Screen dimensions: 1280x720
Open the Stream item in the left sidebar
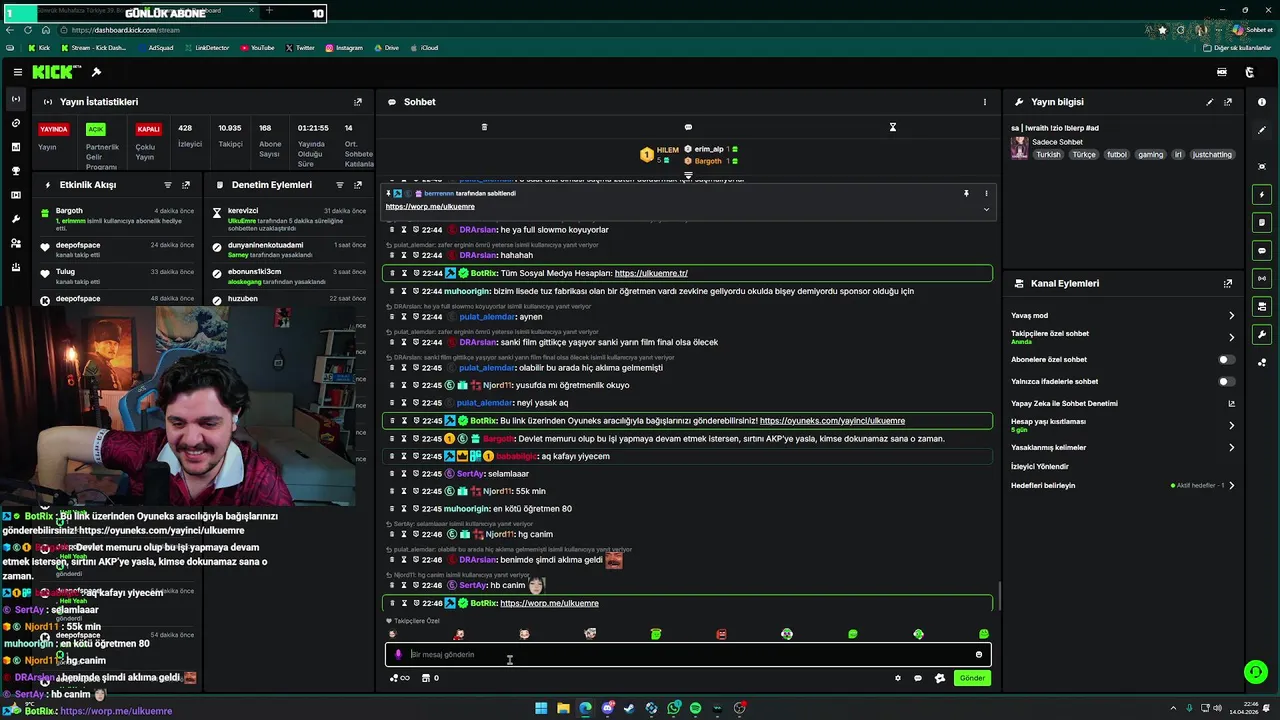15,99
